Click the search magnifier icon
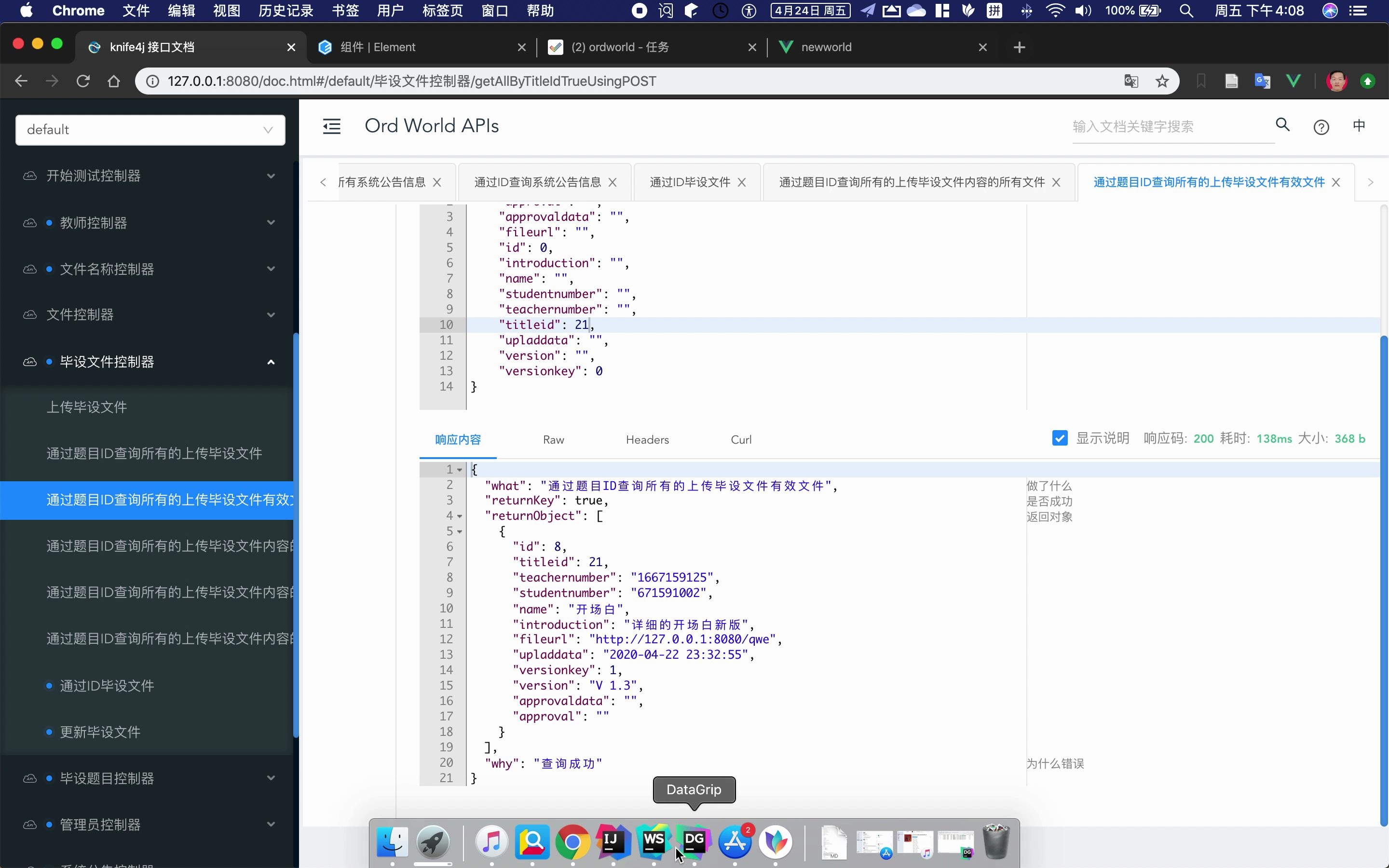Screen dimensions: 1389x868 (x=1282, y=124)
